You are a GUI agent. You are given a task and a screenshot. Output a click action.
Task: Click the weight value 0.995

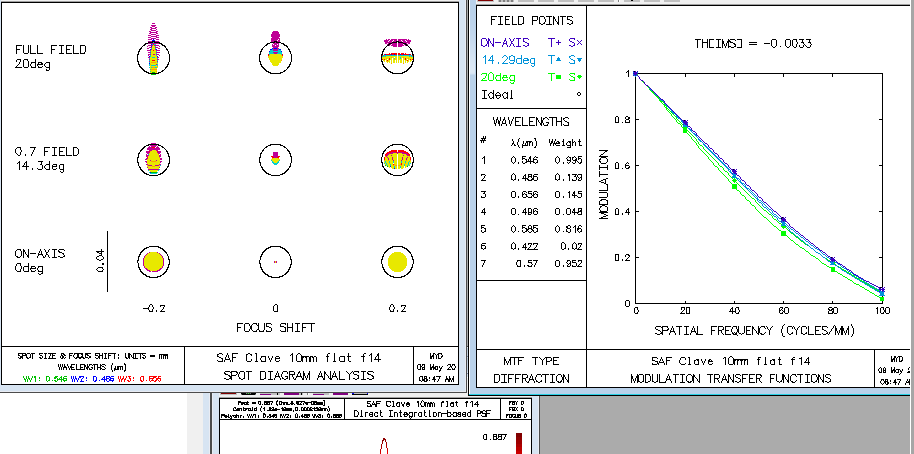pos(568,160)
